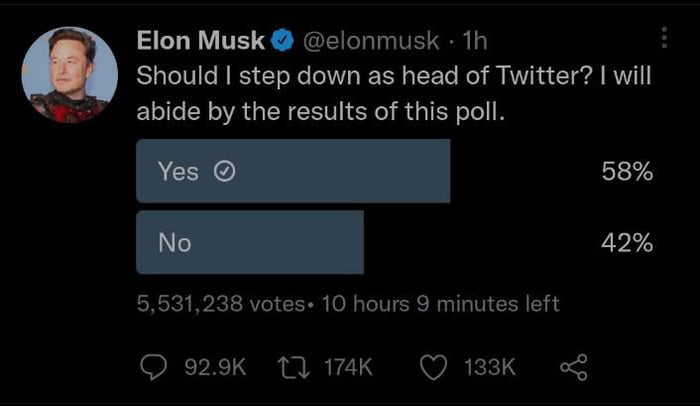Viewport: 700px width, 406px height.
Task: Open the Elon Musk display name link
Action: pyautogui.click(x=200, y=41)
